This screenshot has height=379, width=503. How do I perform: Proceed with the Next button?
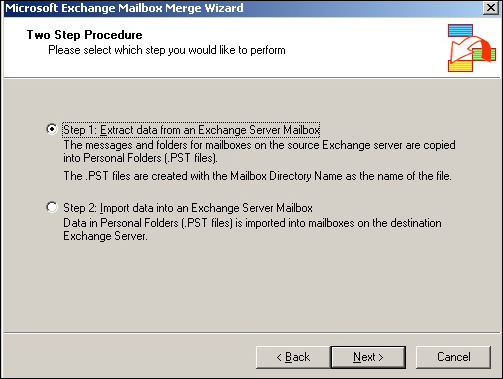click(368, 357)
